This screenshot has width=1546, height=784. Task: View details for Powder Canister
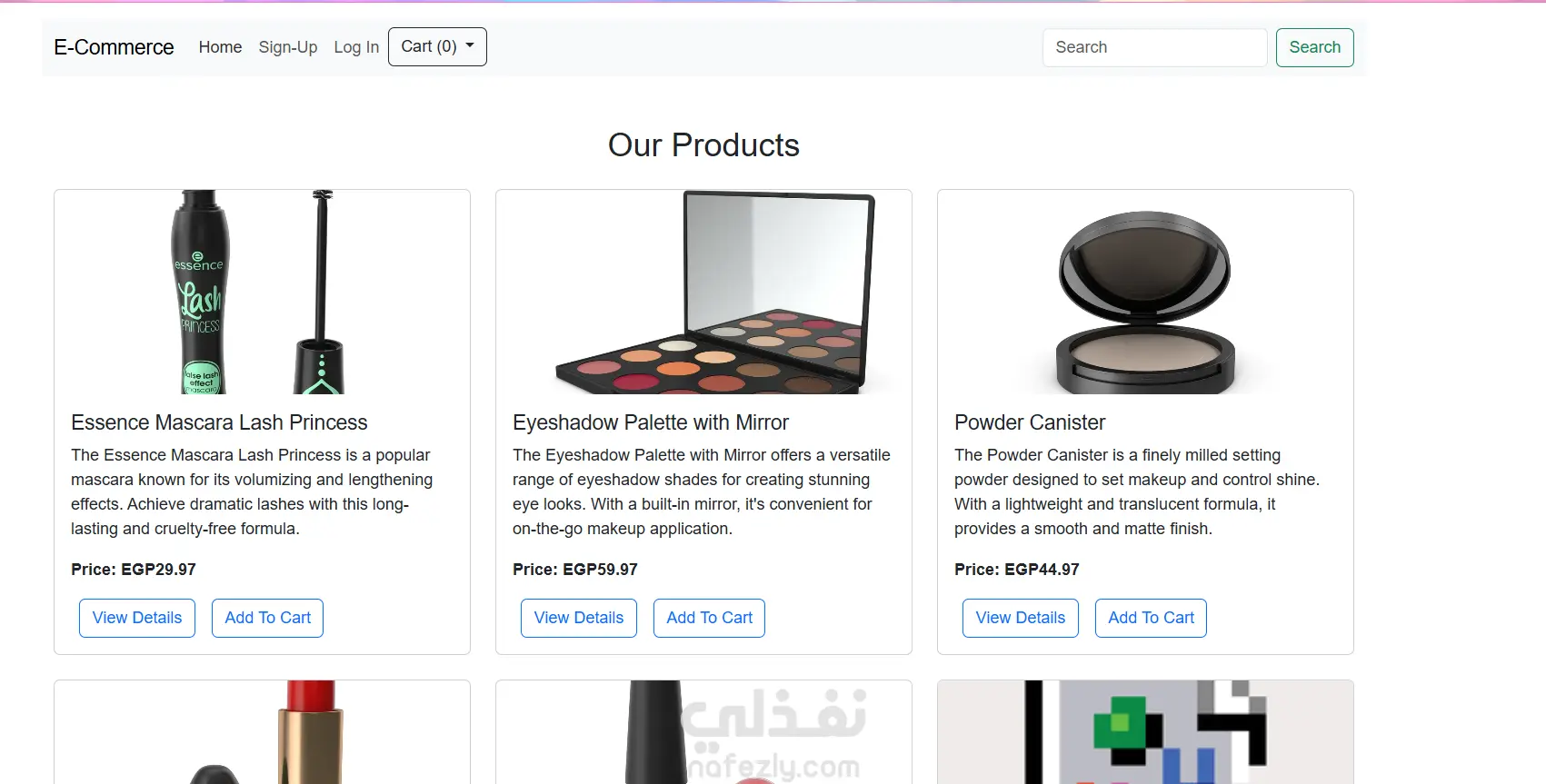tap(1021, 618)
